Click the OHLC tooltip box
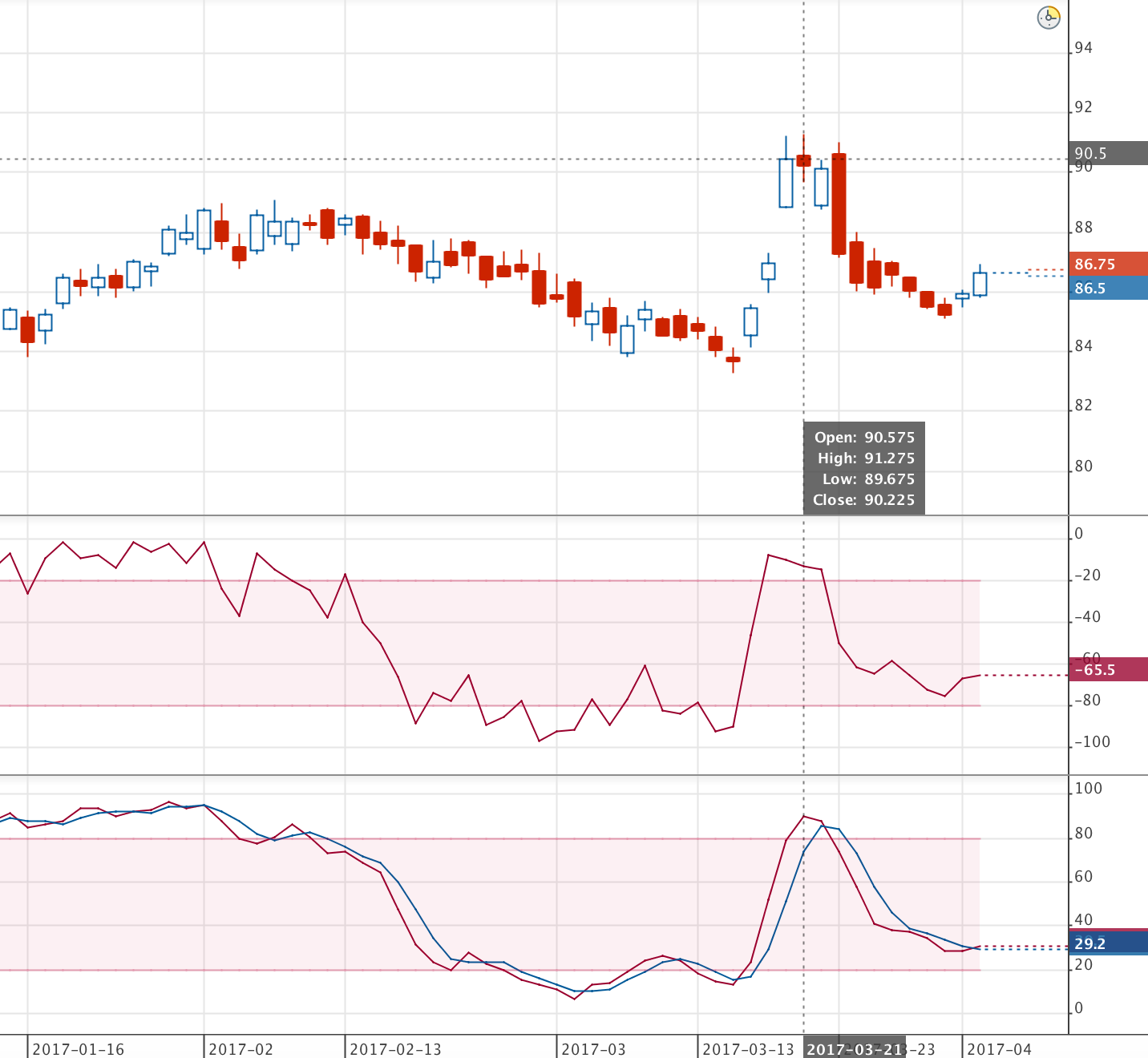Viewport: 1148px width, 1058px height. pyautogui.click(x=863, y=468)
